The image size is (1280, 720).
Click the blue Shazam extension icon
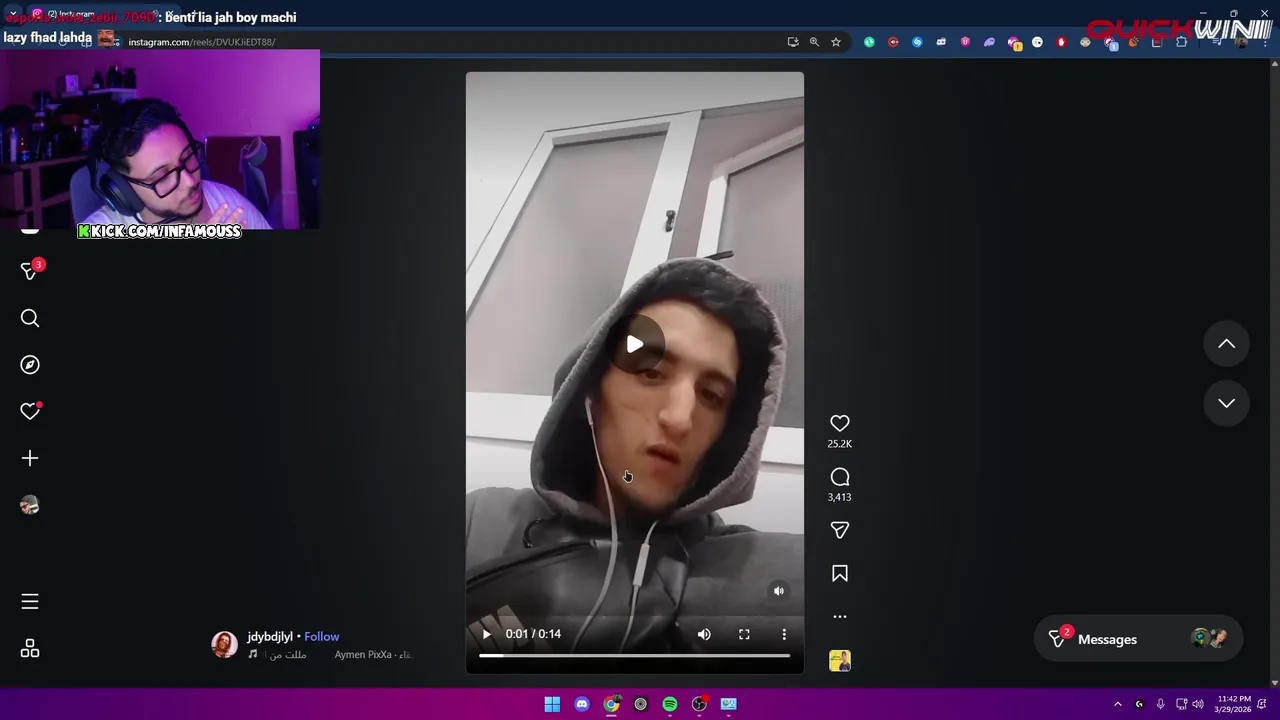pyautogui.click(x=917, y=42)
